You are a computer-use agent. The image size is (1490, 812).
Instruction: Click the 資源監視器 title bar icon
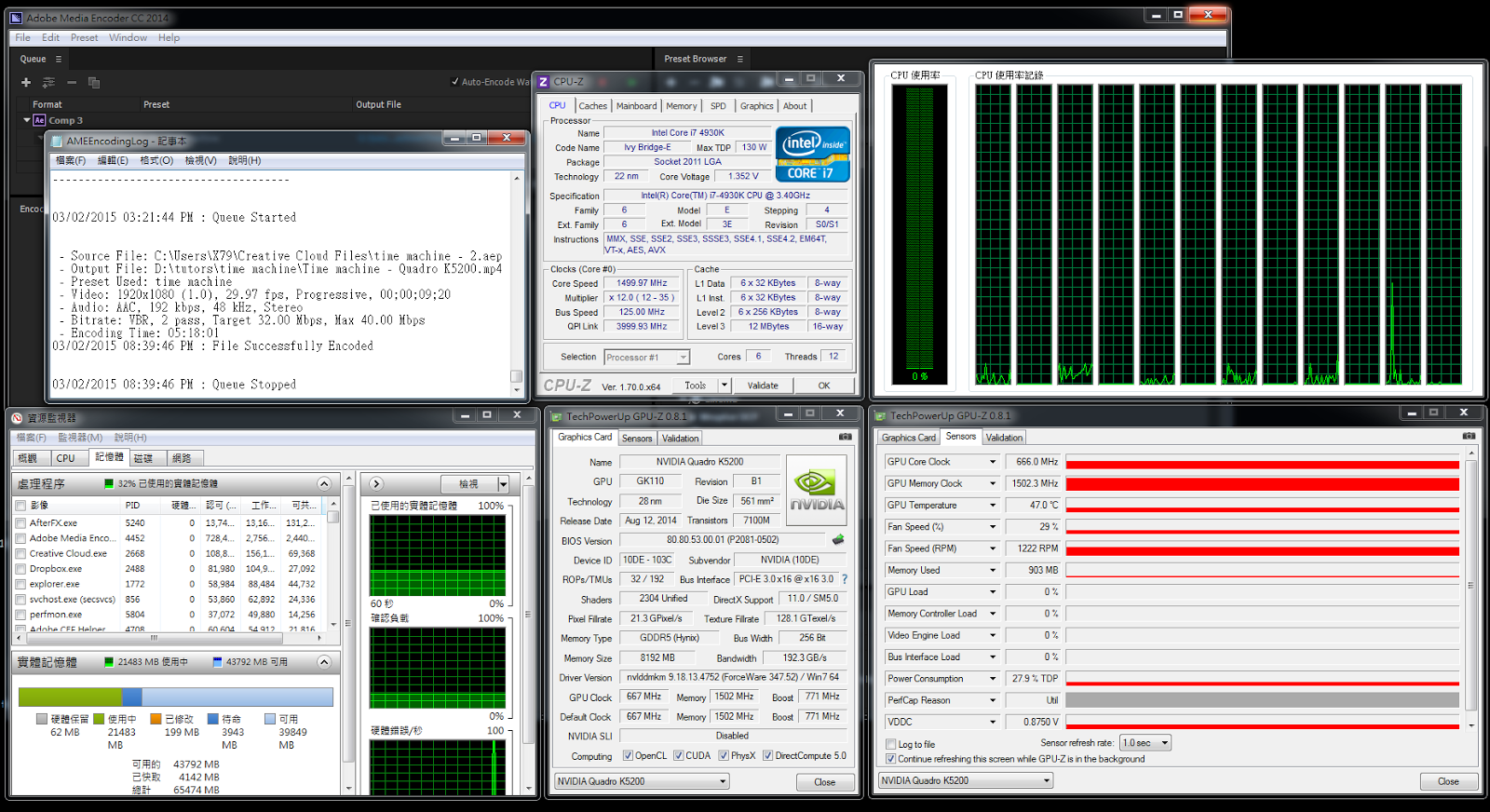pos(17,417)
